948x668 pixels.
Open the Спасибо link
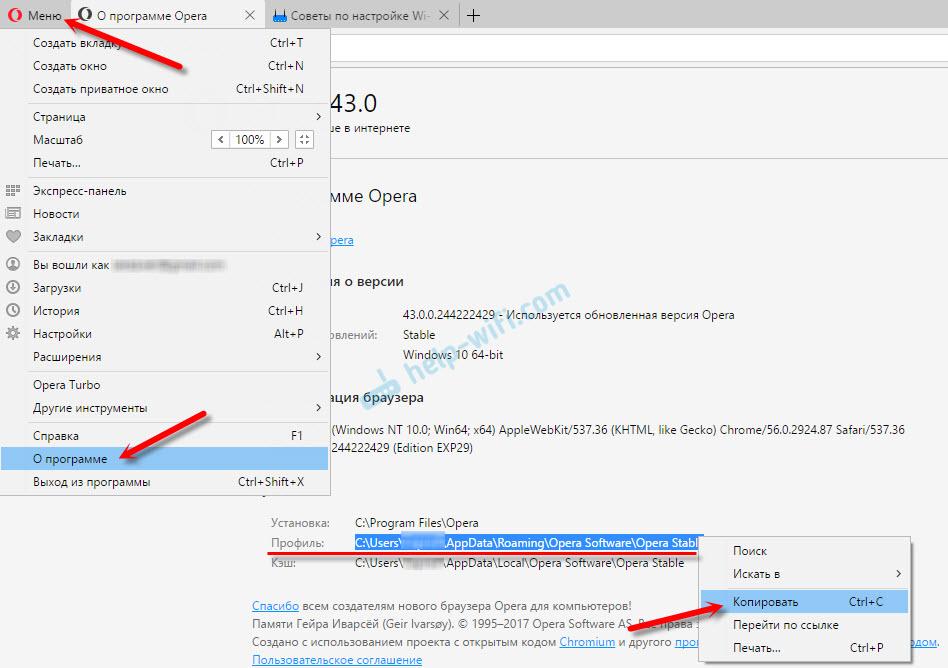tap(276, 606)
